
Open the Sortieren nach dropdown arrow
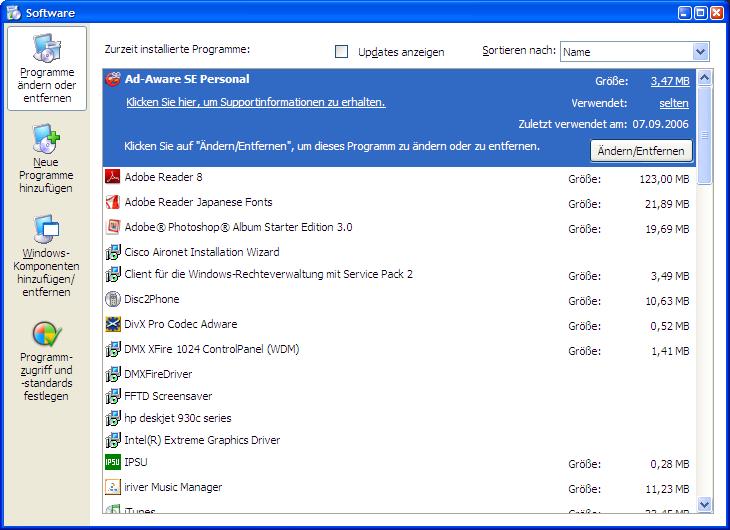tap(700, 52)
